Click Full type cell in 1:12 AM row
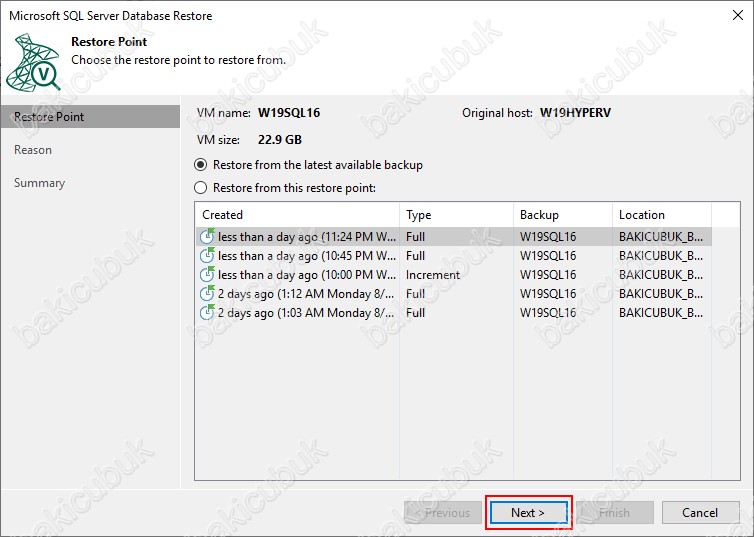754x537 pixels. pos(415,294)
